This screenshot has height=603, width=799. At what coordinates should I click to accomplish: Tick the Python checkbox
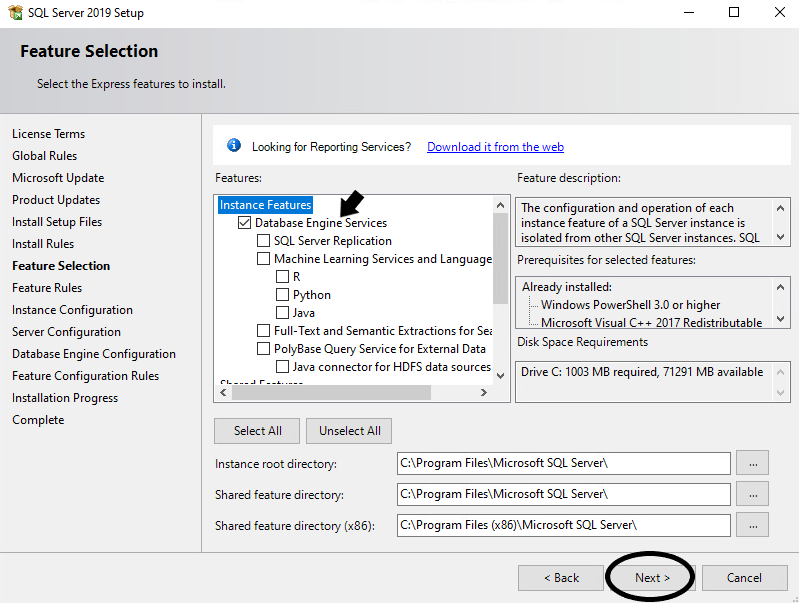pos(282,295)
